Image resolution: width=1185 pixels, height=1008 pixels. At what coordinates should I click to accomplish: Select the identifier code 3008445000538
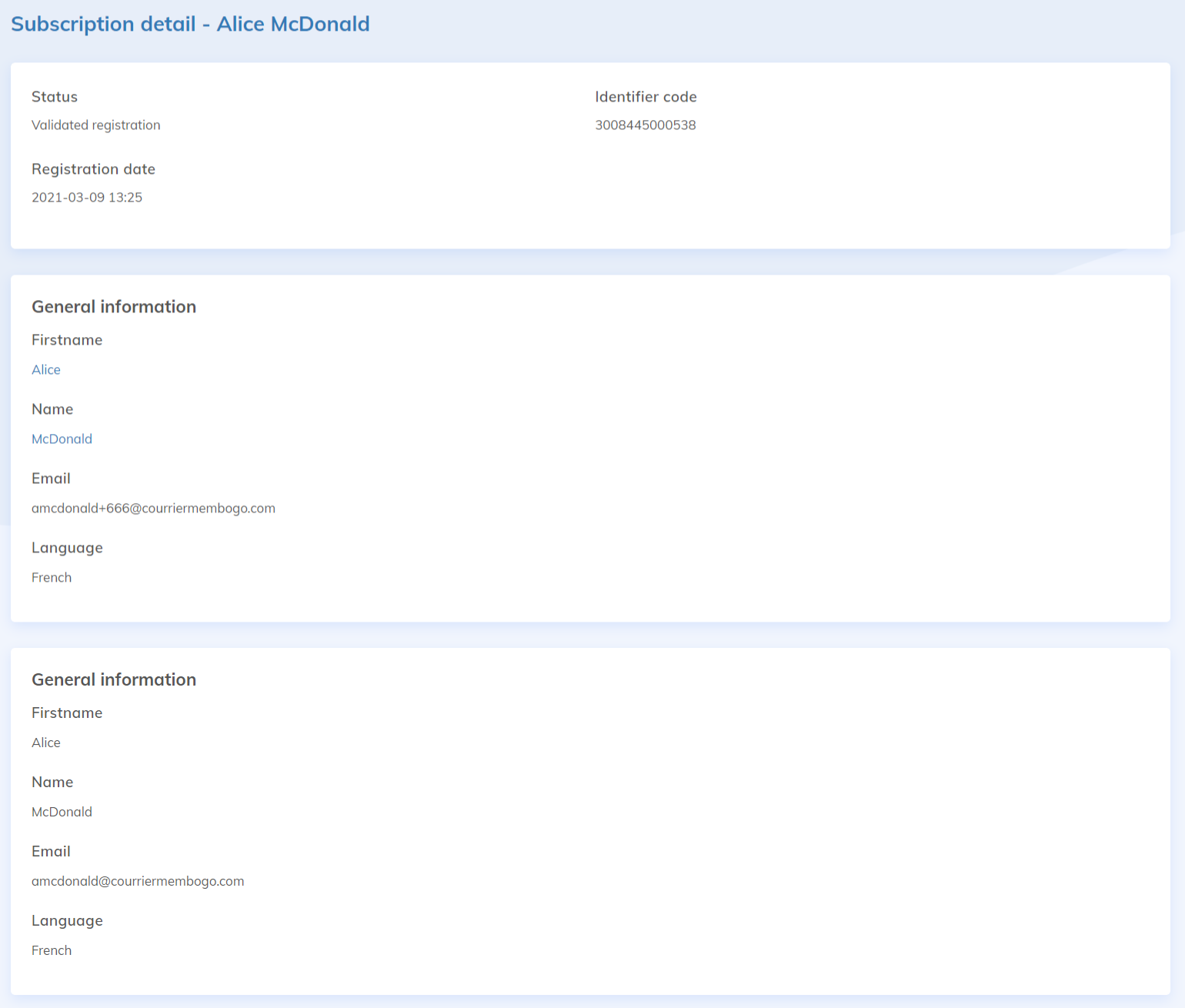tap(646, 125)
